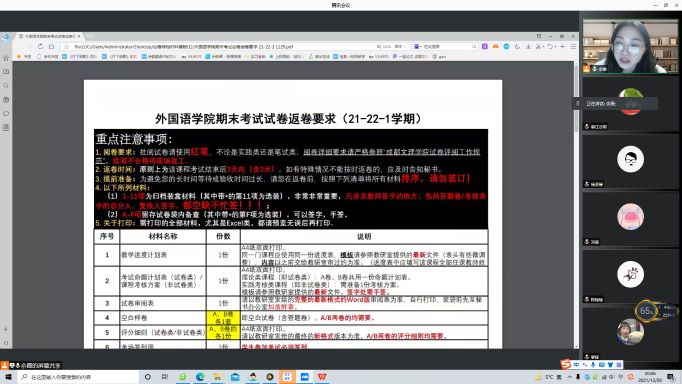This screenshot has width=682, height=384.
Task: Open the browser hamburger menu icon
Action: point(573,47)
